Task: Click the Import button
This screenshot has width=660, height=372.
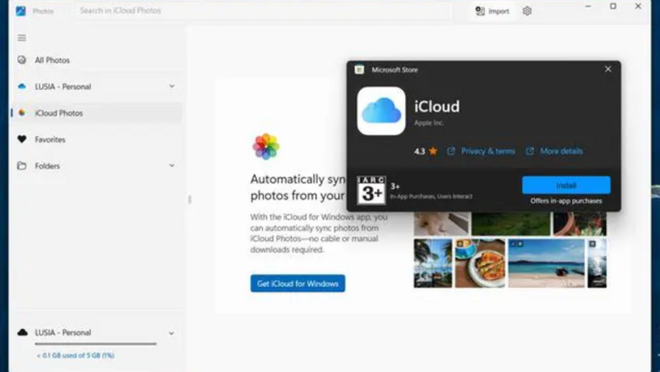Action: click(492, 11)
